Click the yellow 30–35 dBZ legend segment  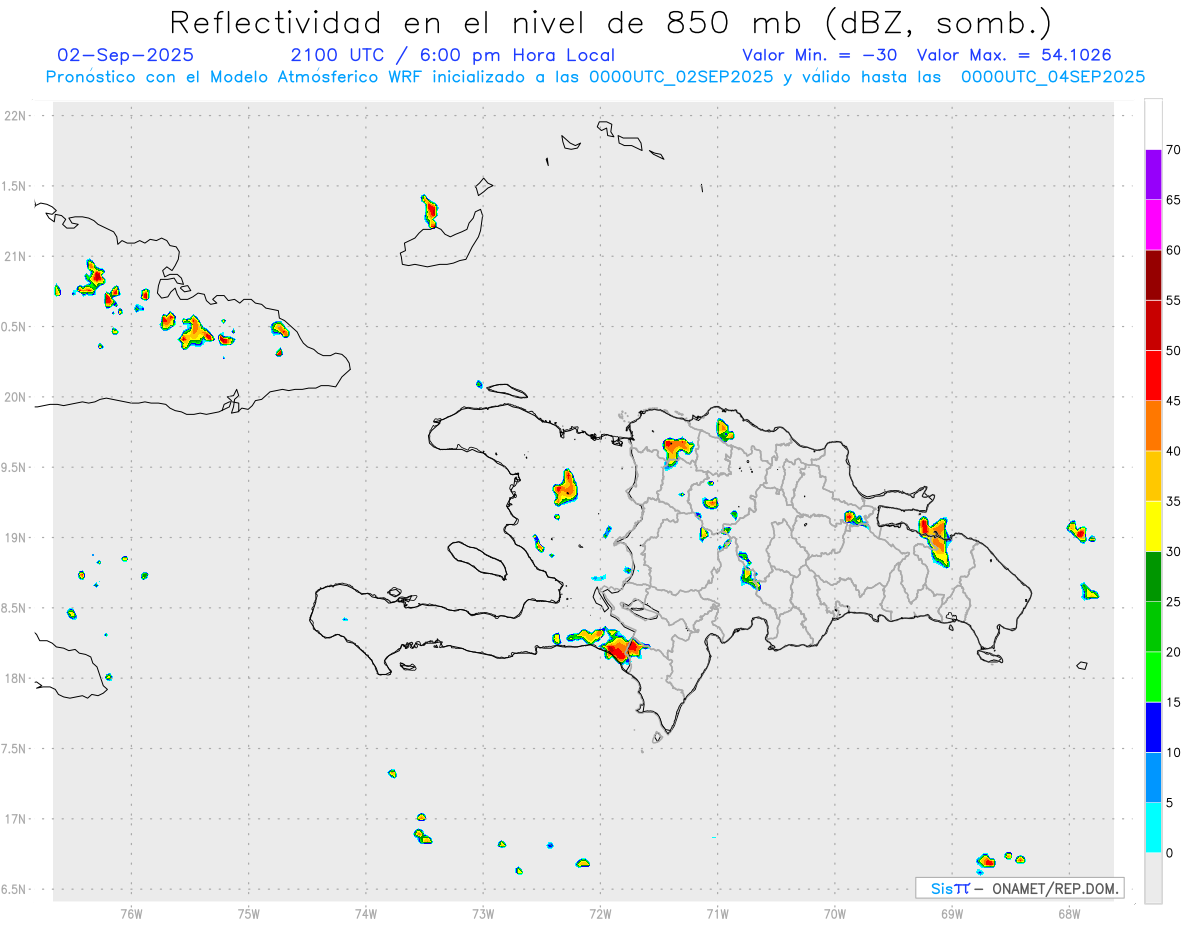click(1153, 527)
